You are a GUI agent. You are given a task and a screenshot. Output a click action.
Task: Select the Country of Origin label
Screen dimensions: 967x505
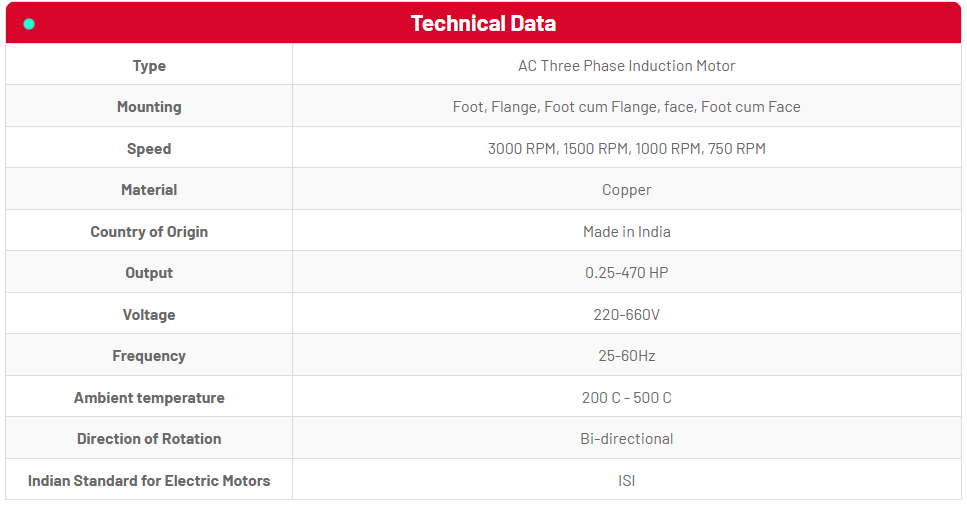(149, 232)
